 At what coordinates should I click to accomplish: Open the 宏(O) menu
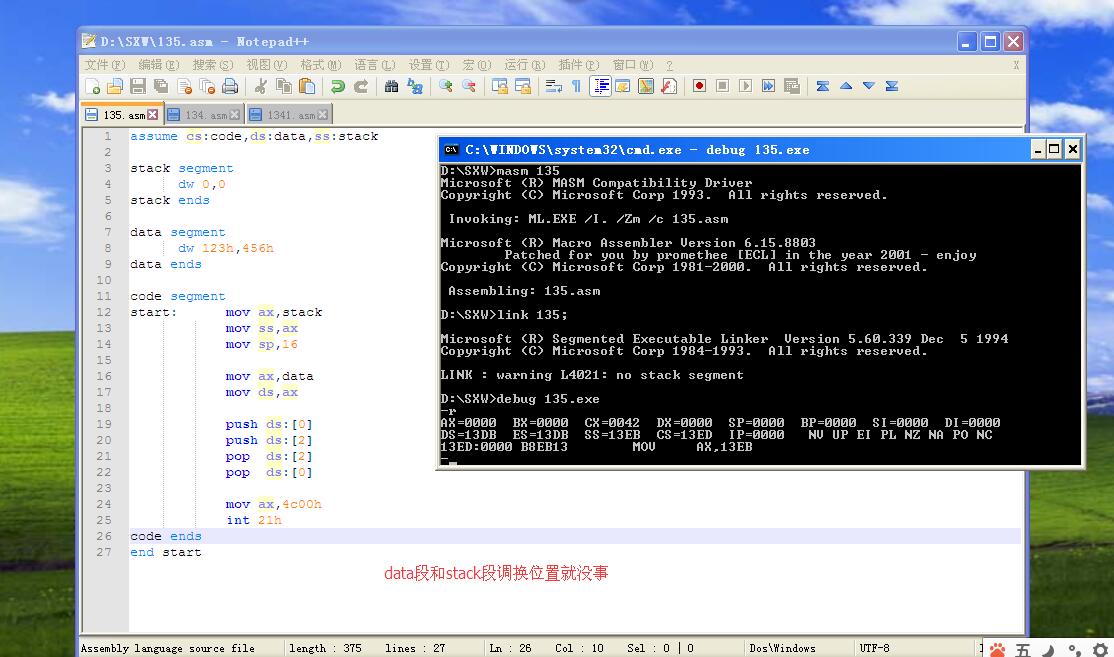click(x=477, y=65)
